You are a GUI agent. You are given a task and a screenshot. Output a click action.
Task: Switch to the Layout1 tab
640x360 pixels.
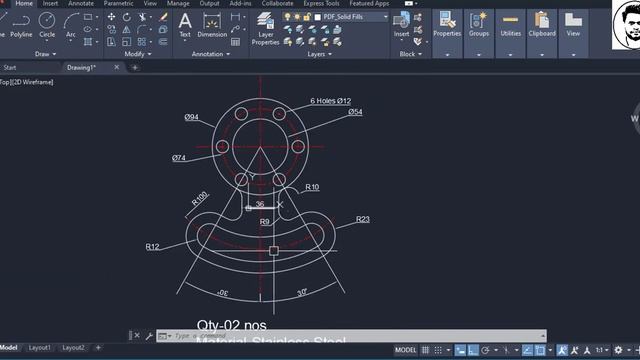pyautogui.click(x=40, y=348)
